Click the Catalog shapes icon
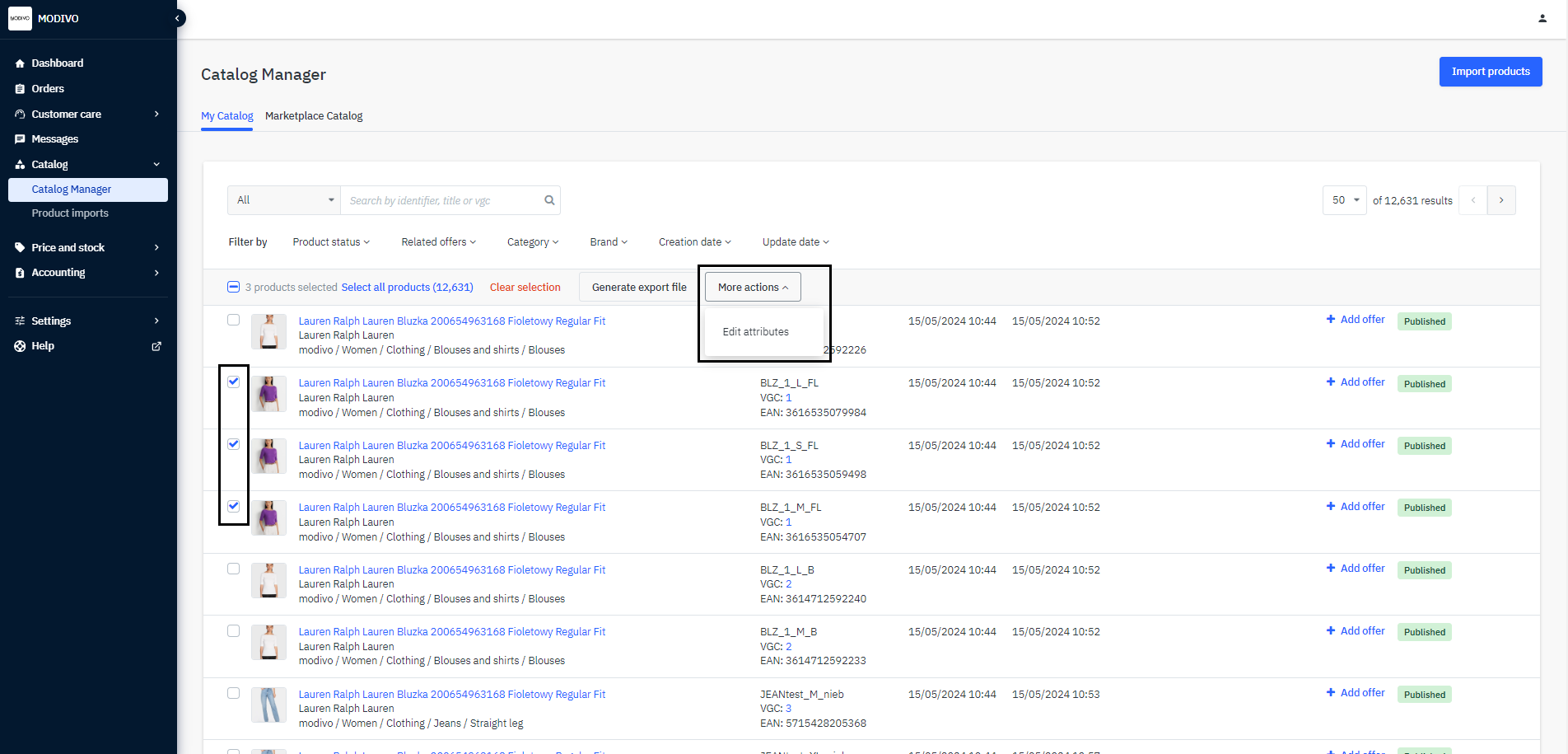 tap(20, 165)
